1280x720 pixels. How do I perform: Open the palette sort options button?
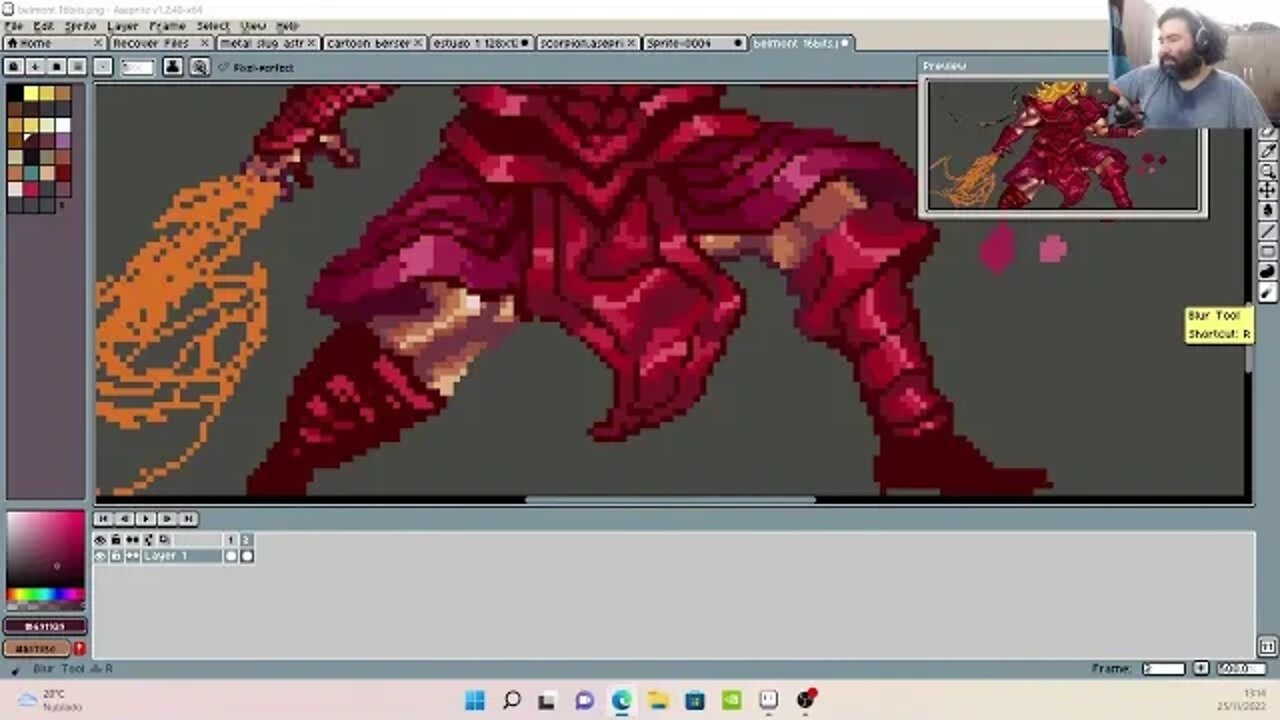(35, 67)
